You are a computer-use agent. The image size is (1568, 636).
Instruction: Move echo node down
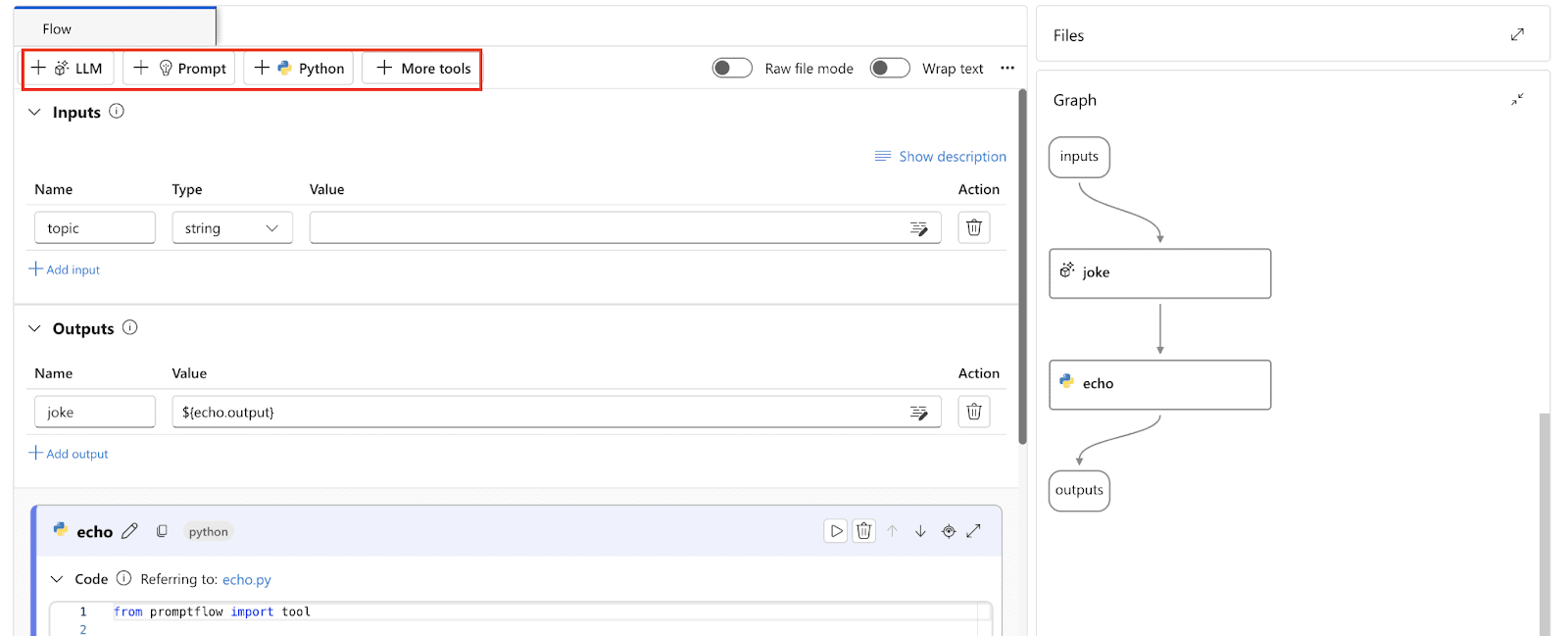tap(920, 531)
